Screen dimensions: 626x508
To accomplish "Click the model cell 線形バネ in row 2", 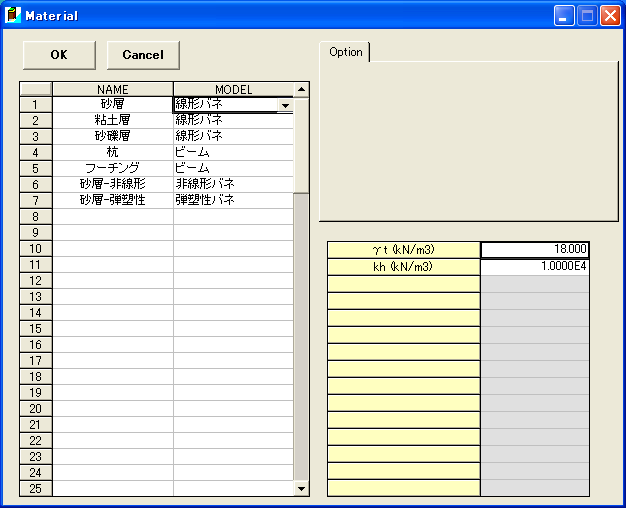I will [x=233, y=120].
